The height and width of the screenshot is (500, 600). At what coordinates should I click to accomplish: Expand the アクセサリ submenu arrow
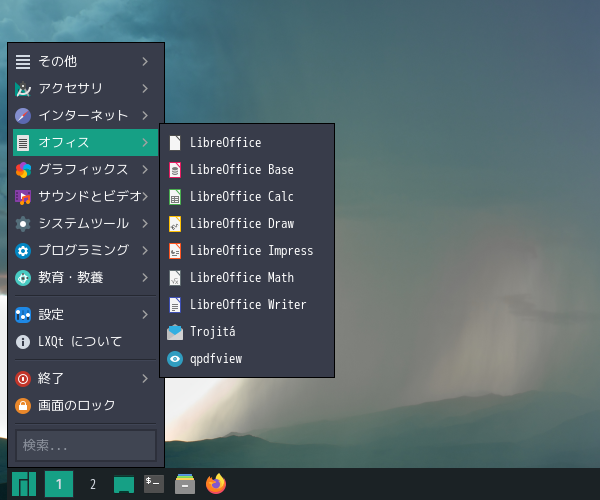(x=145, y=89)
